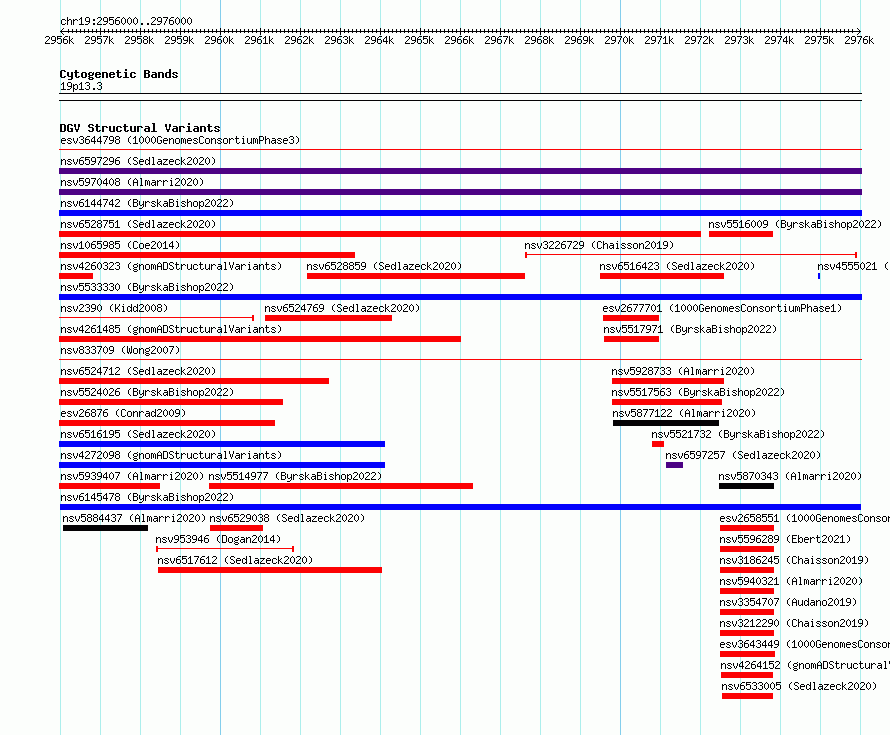Image resolution: width=890 pixels, height=735 pixels.
Task: Select the nsv4261485 gnomAD red bar
Action: click(x=260, y=339)
